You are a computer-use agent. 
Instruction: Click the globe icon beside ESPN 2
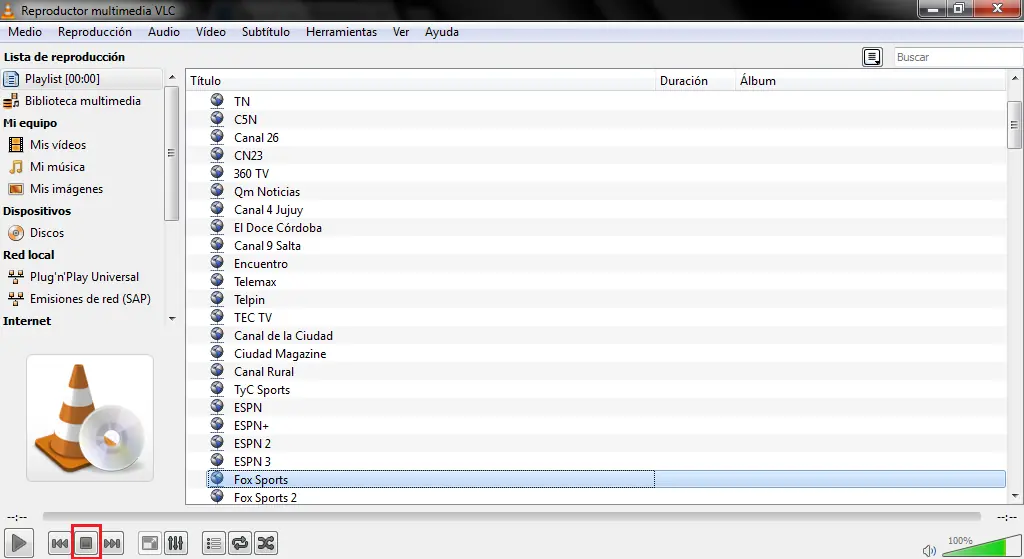[x=217, y=442]
